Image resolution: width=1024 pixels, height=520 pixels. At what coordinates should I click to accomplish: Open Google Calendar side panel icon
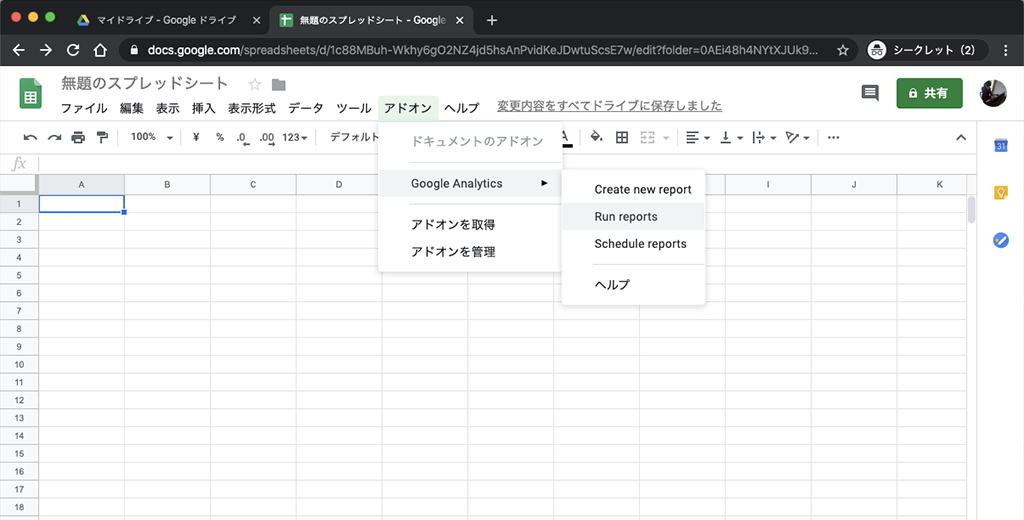(1000, 145)
